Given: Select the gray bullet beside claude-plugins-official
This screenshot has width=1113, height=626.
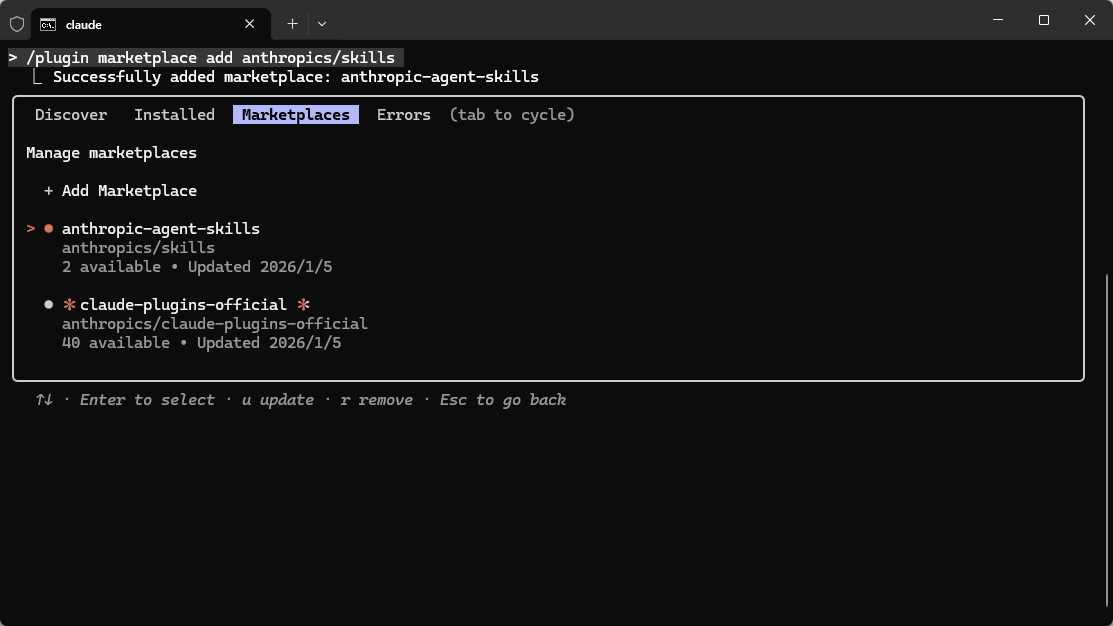Looking at the screenshot, I should click(x=48, y=305).
